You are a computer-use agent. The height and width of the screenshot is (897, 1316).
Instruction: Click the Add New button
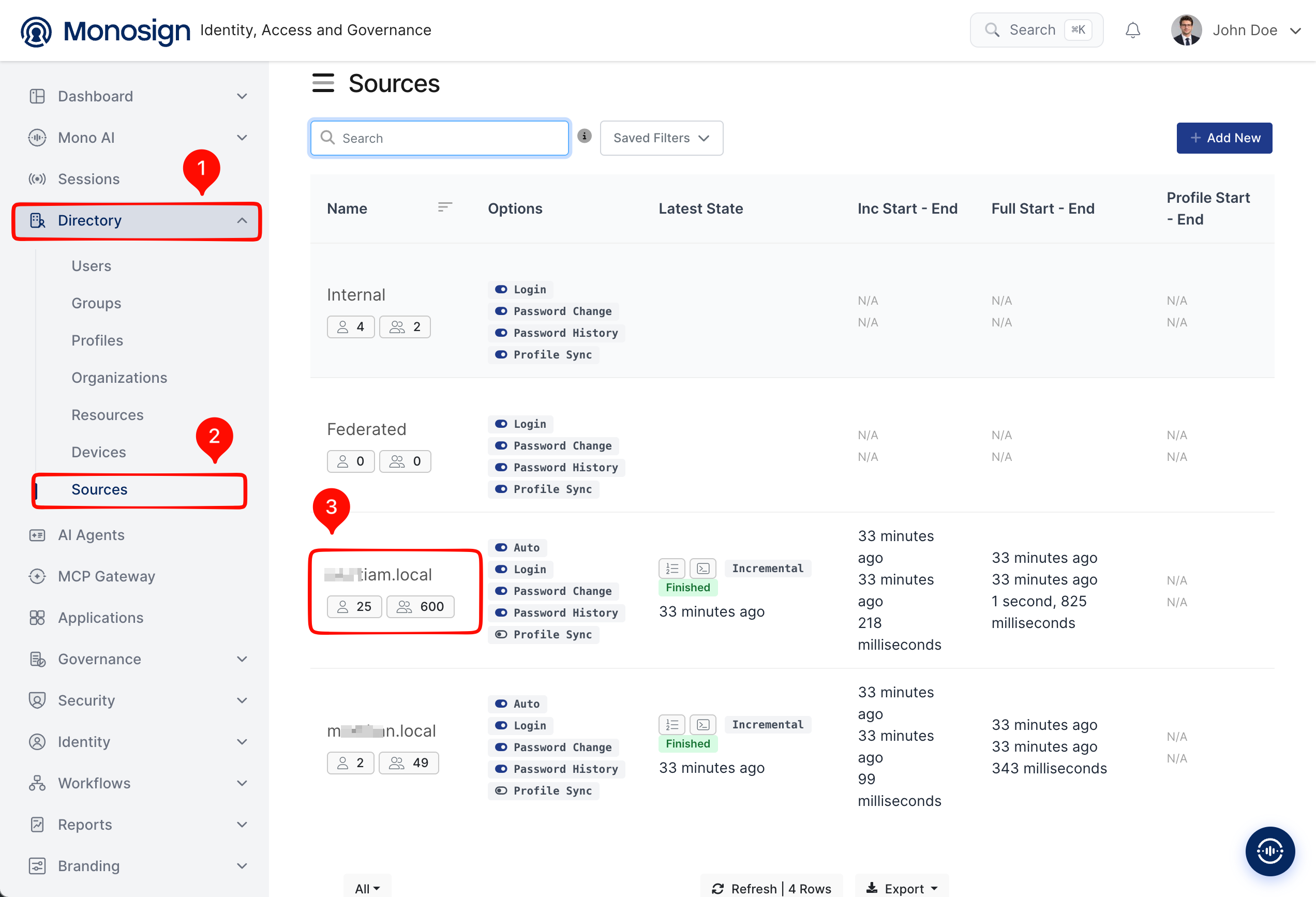coord(1224,138)
